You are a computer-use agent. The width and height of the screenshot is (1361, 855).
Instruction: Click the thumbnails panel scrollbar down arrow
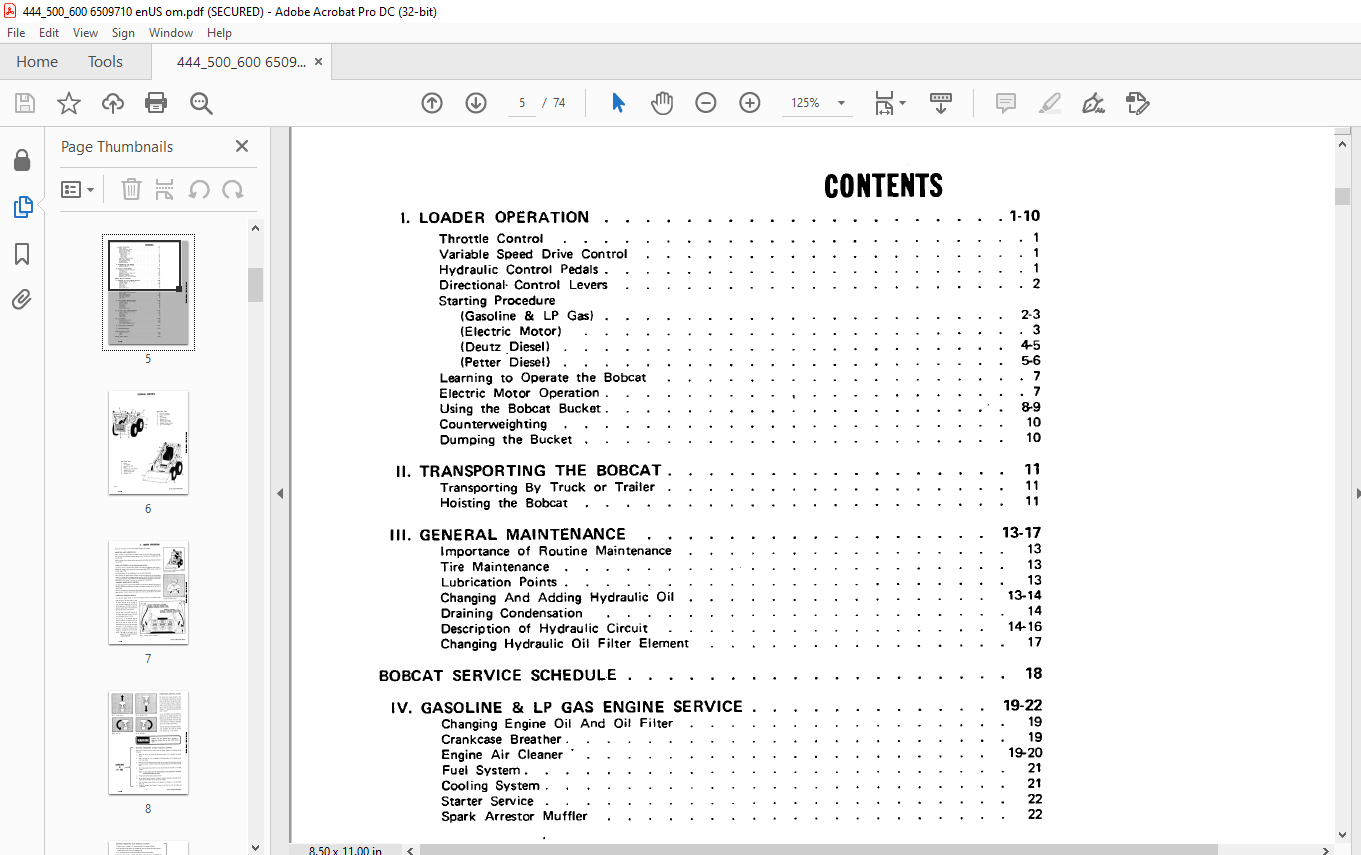coord(255,848)
